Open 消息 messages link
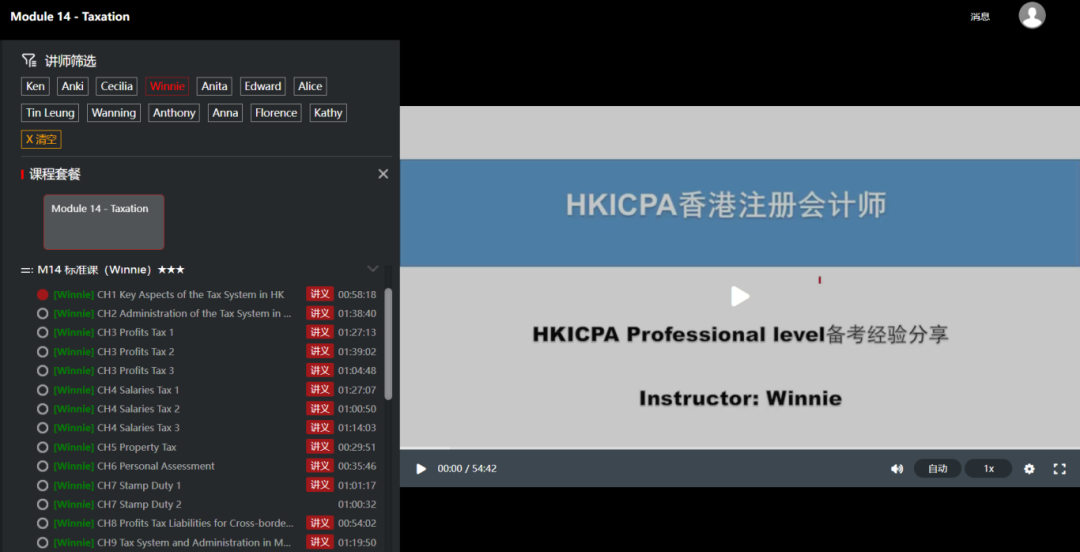The image size is (1080, 552). pos(980,17)
